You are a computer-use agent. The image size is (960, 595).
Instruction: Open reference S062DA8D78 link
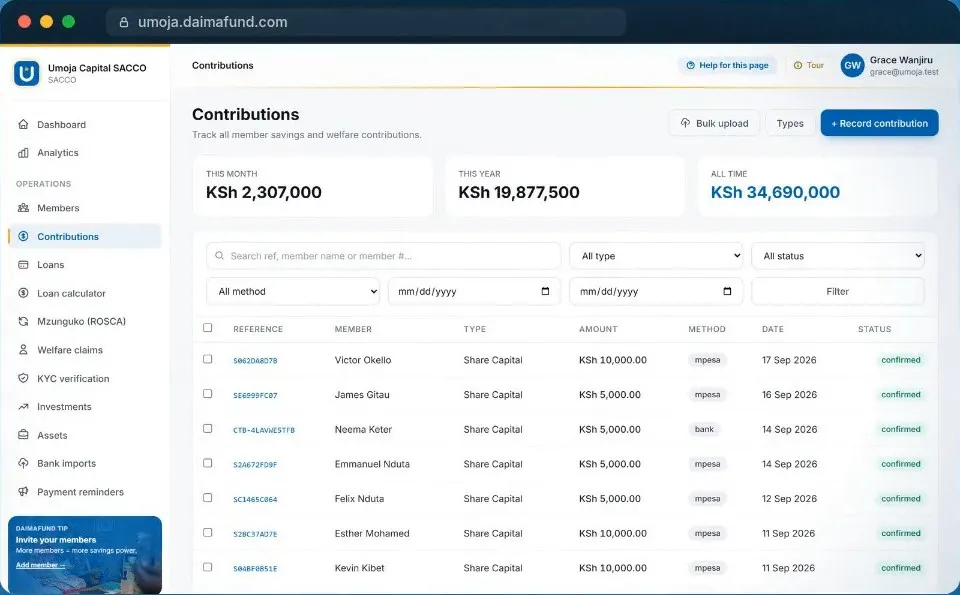tap(255, 361)
